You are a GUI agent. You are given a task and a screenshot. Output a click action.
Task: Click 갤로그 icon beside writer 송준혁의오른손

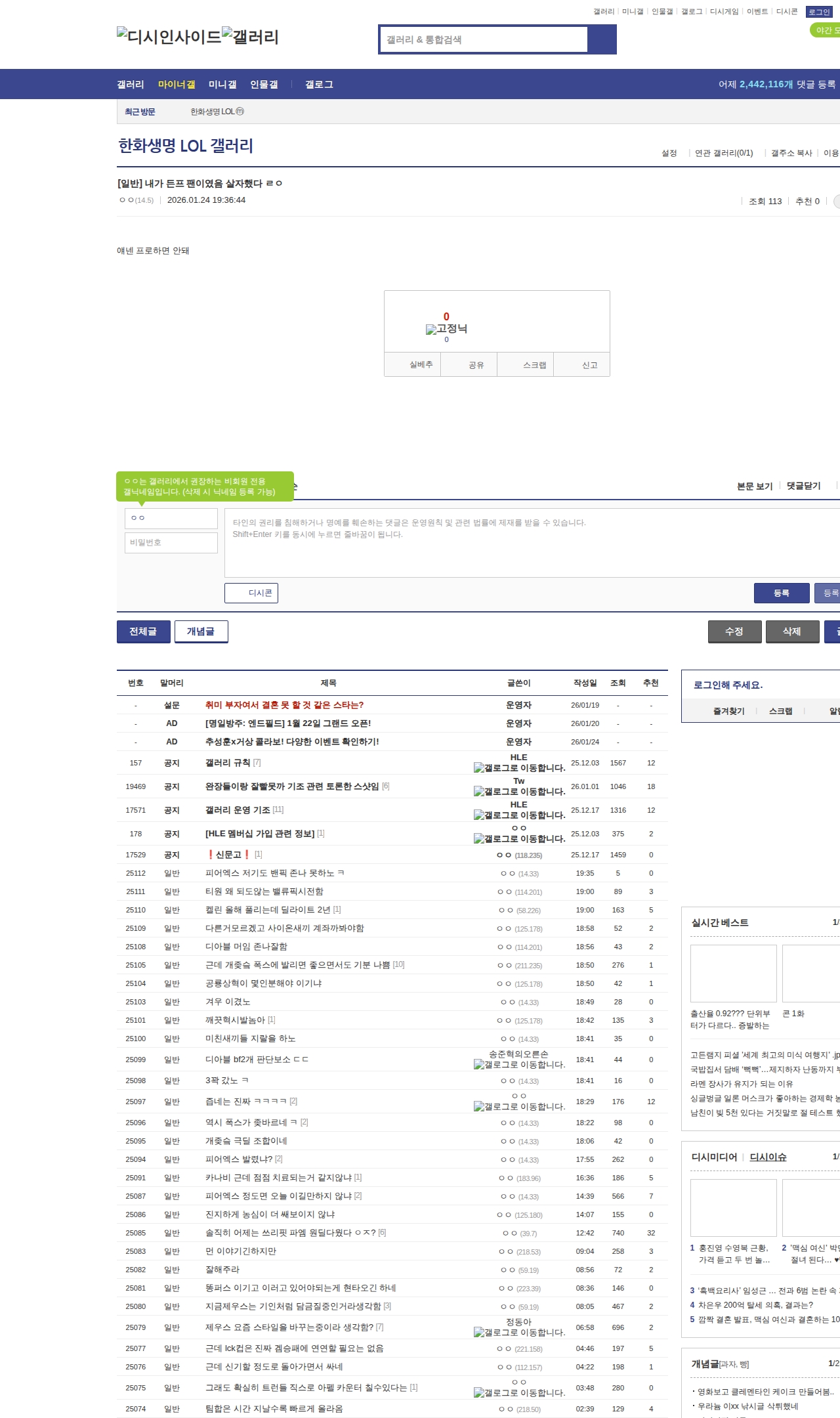click(x=519, y=1065)
